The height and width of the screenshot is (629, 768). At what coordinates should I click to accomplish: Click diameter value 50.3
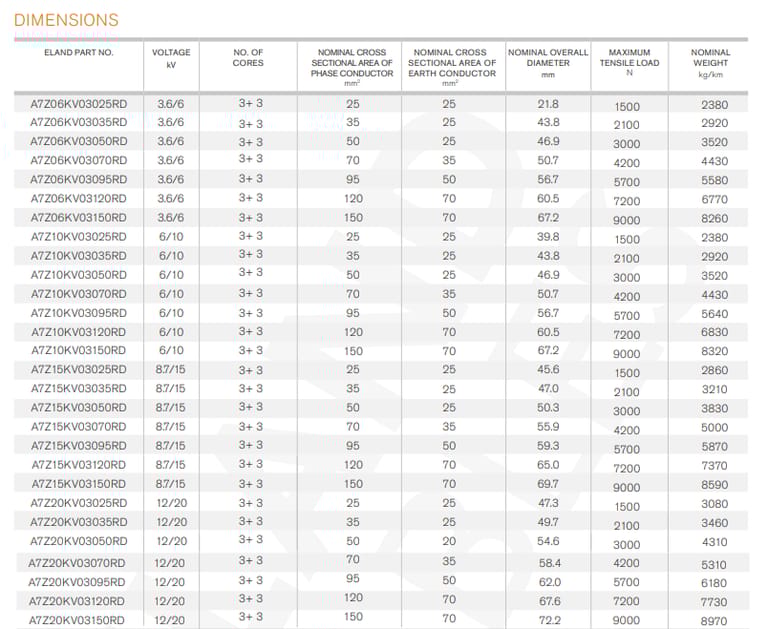[548, 408]
